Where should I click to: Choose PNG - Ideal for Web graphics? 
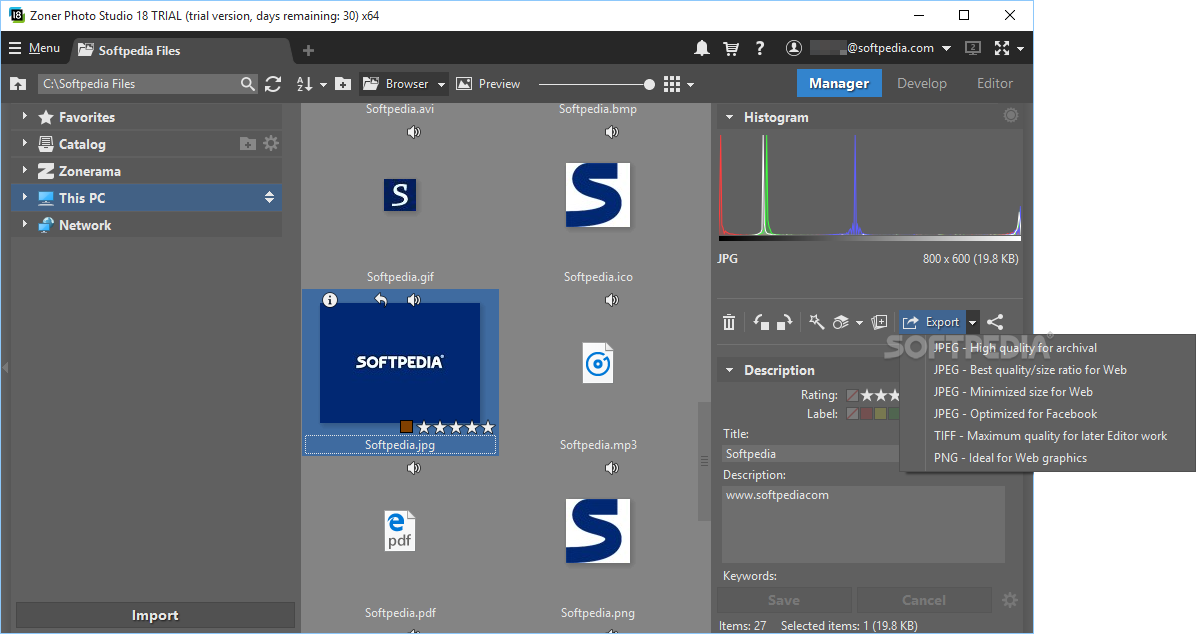point(1010,459)
